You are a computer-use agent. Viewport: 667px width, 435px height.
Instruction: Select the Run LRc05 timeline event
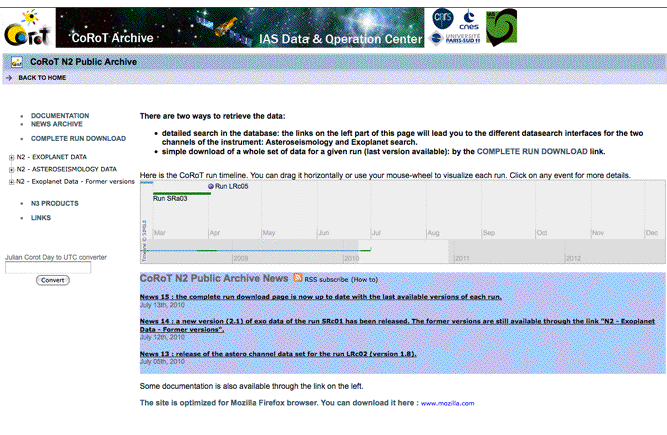pos(231,186)
